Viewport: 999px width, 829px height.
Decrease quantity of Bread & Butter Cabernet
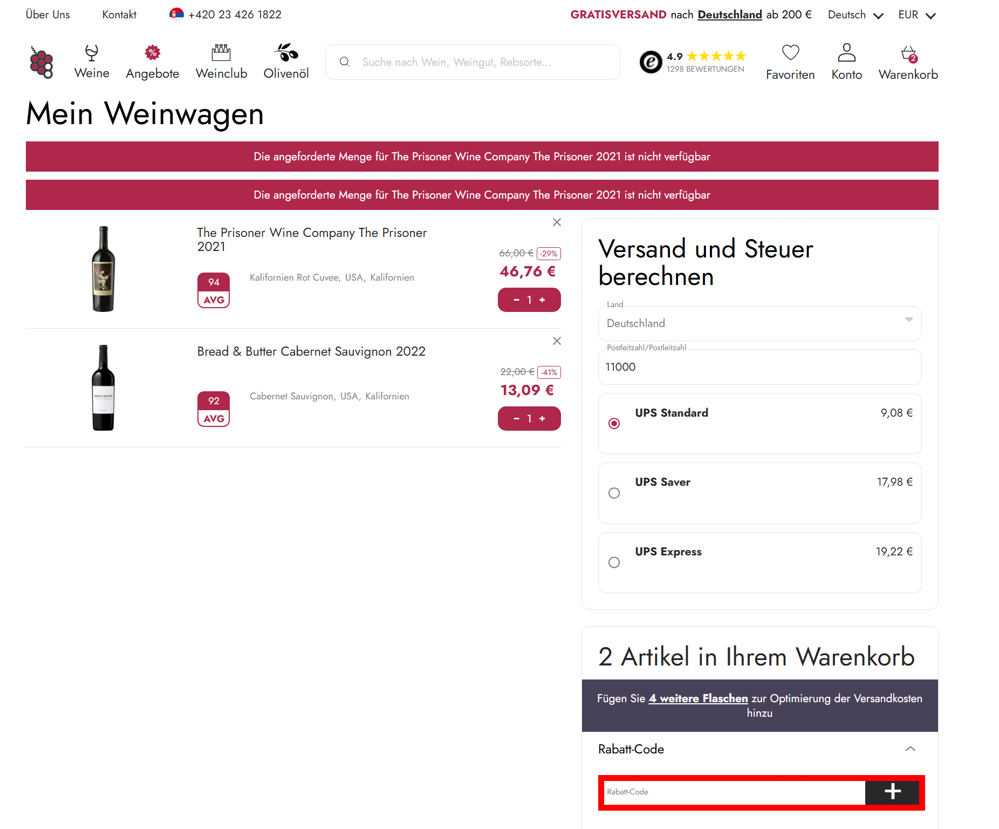point(516,419)
